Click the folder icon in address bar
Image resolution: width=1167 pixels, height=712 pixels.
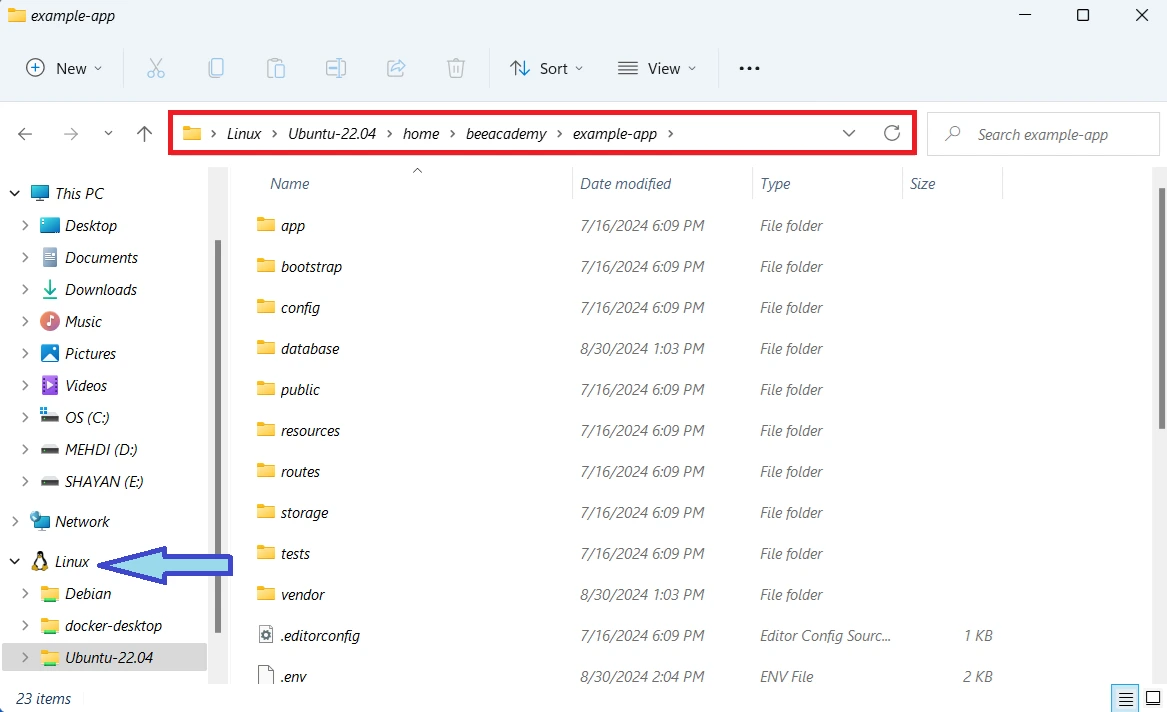pyautogui.click(x=192, y=133)
